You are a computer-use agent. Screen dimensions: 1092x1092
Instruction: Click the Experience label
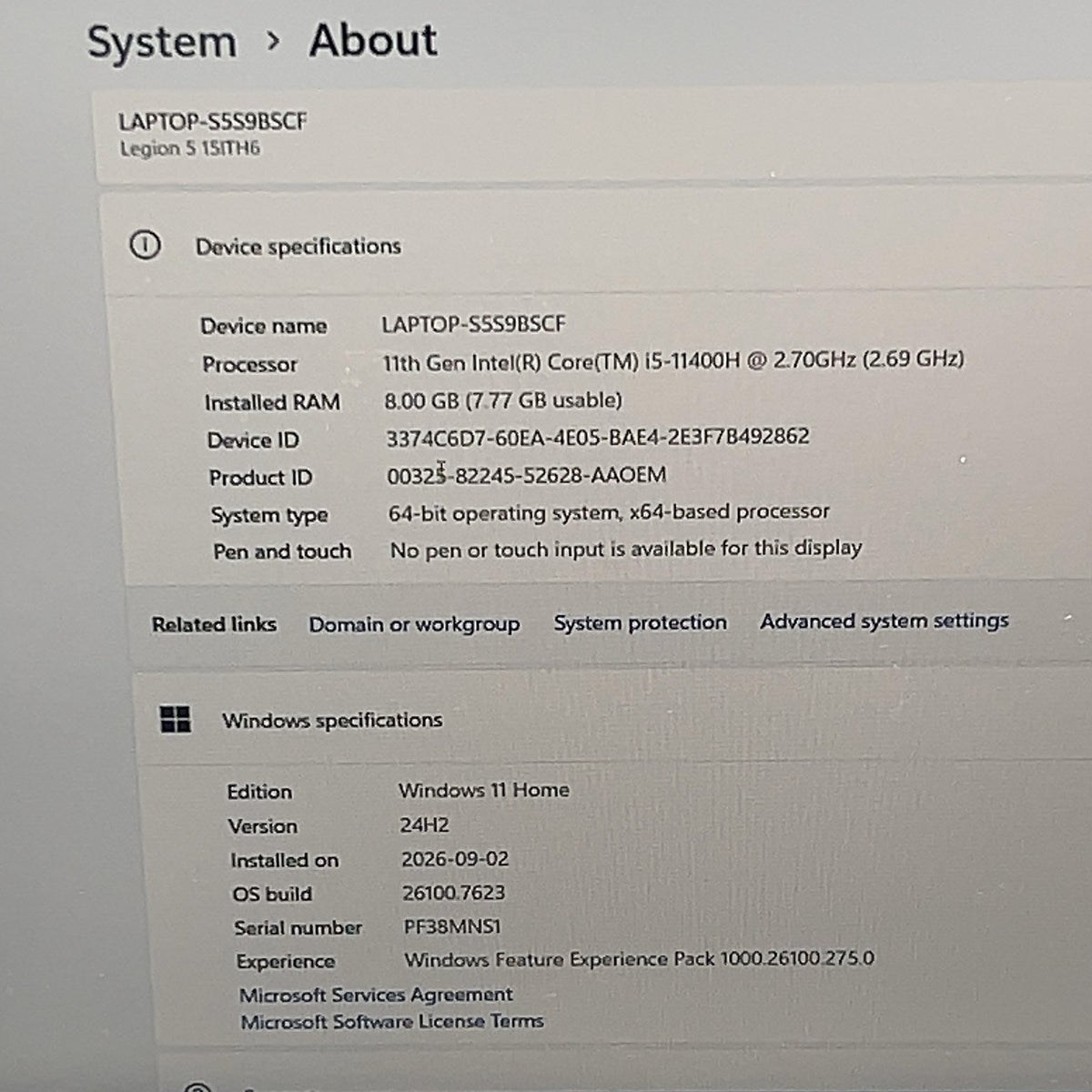click(x=286, y=962)
